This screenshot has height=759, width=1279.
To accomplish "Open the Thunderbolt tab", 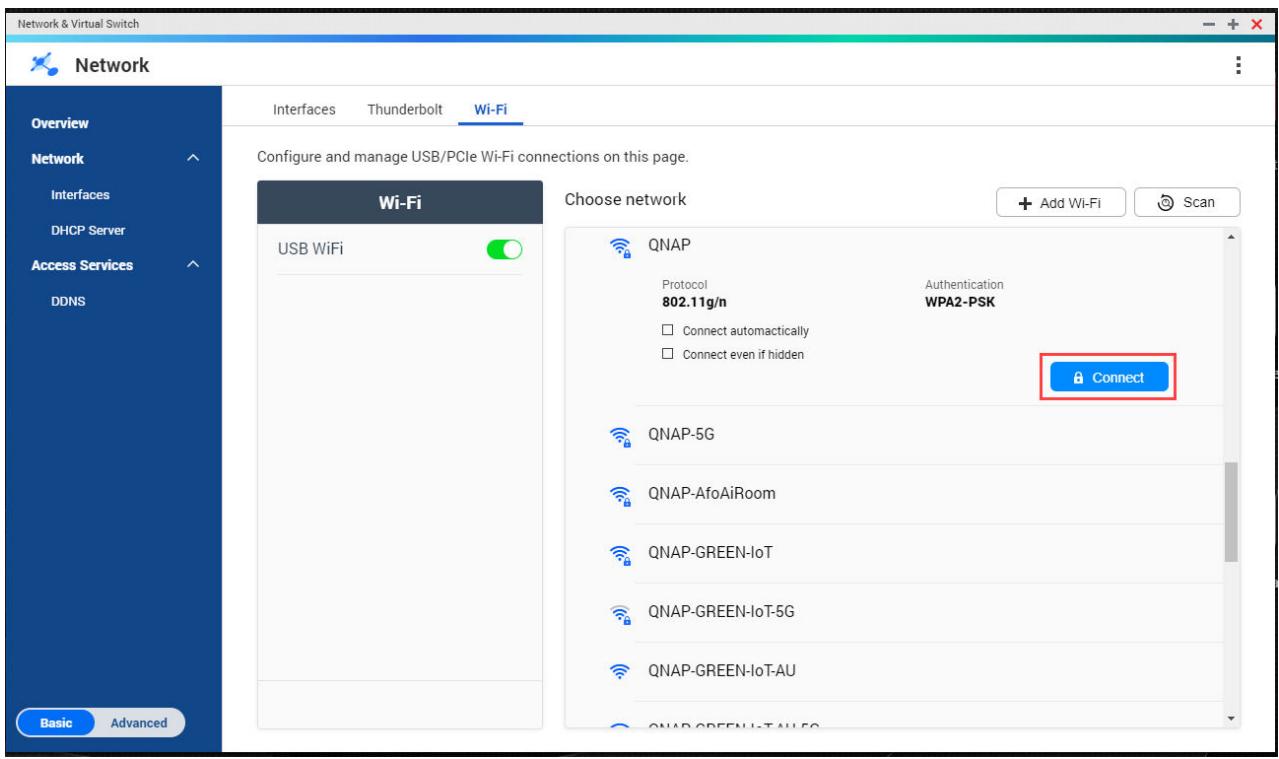I will point(405,110).
